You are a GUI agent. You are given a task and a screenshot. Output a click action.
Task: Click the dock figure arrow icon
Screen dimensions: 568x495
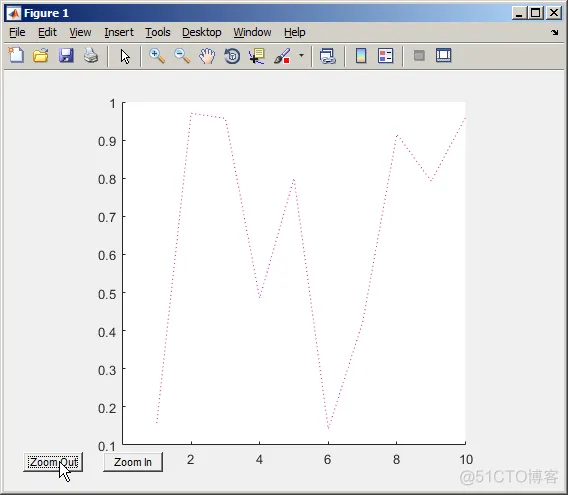coord(554,32)
